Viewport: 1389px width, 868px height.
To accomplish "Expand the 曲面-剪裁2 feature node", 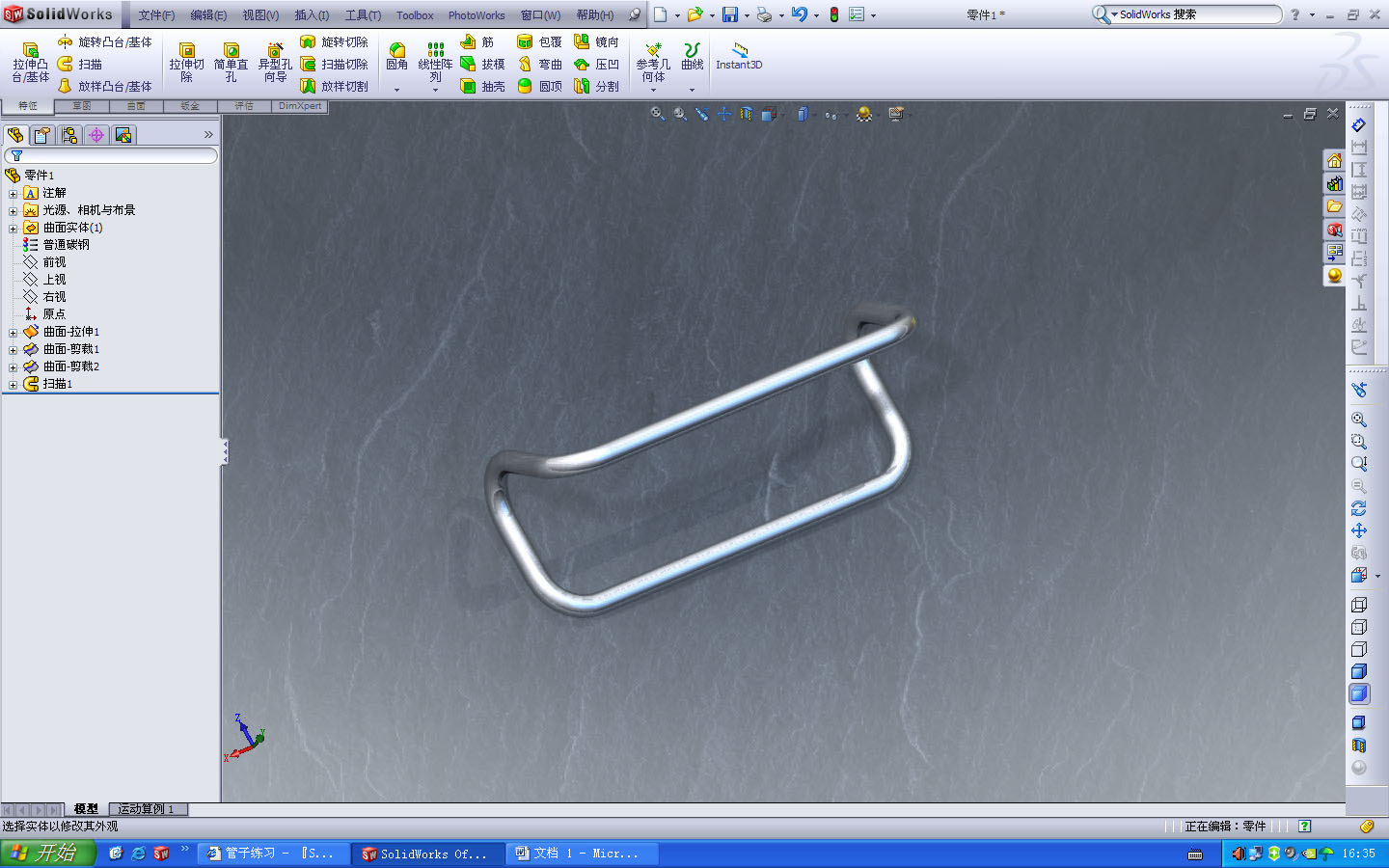I will 13,366.
